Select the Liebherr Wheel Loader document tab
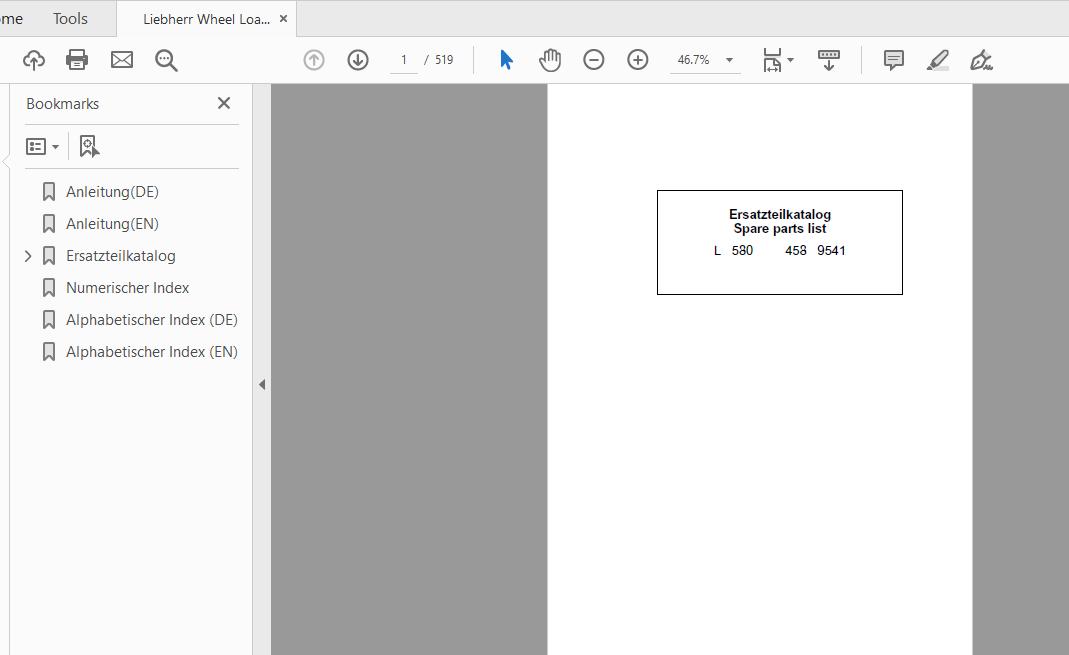The height and width of the screenshot is (655, 1069). (x=206, y=19)
